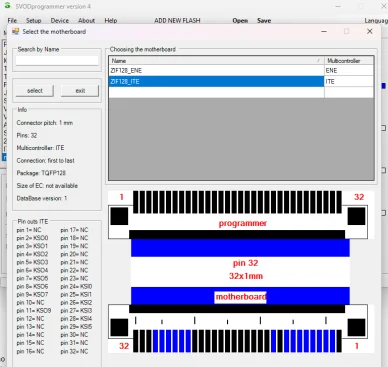The height and width of the screenshot is (367, 388).
Task: Click the programmer connector diagram
Action: pos(238,214)
